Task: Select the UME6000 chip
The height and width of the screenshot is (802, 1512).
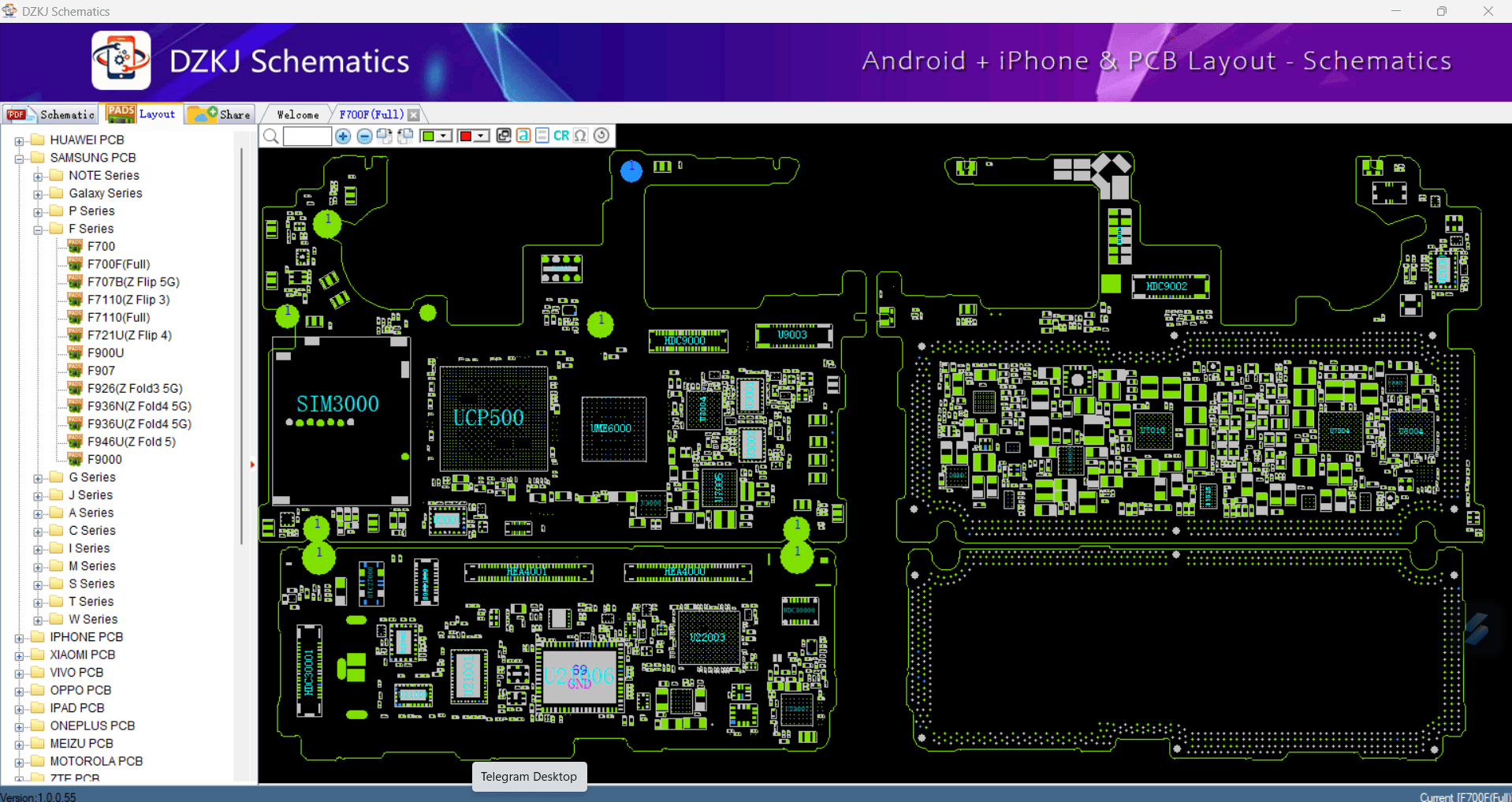Action: point(612,428)
